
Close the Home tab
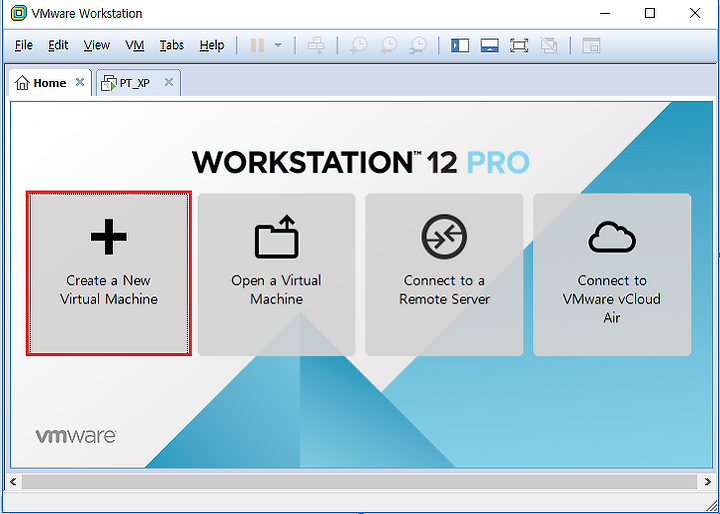click(x=80, y=82)
